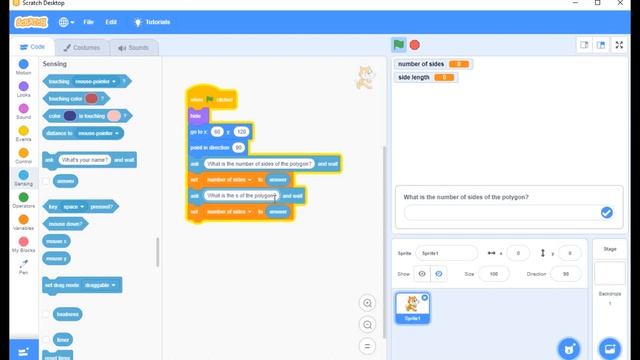The width and height of the screenshot is (640, 360).
Task: Select the touching color red swatch
Action: [91, 99]
